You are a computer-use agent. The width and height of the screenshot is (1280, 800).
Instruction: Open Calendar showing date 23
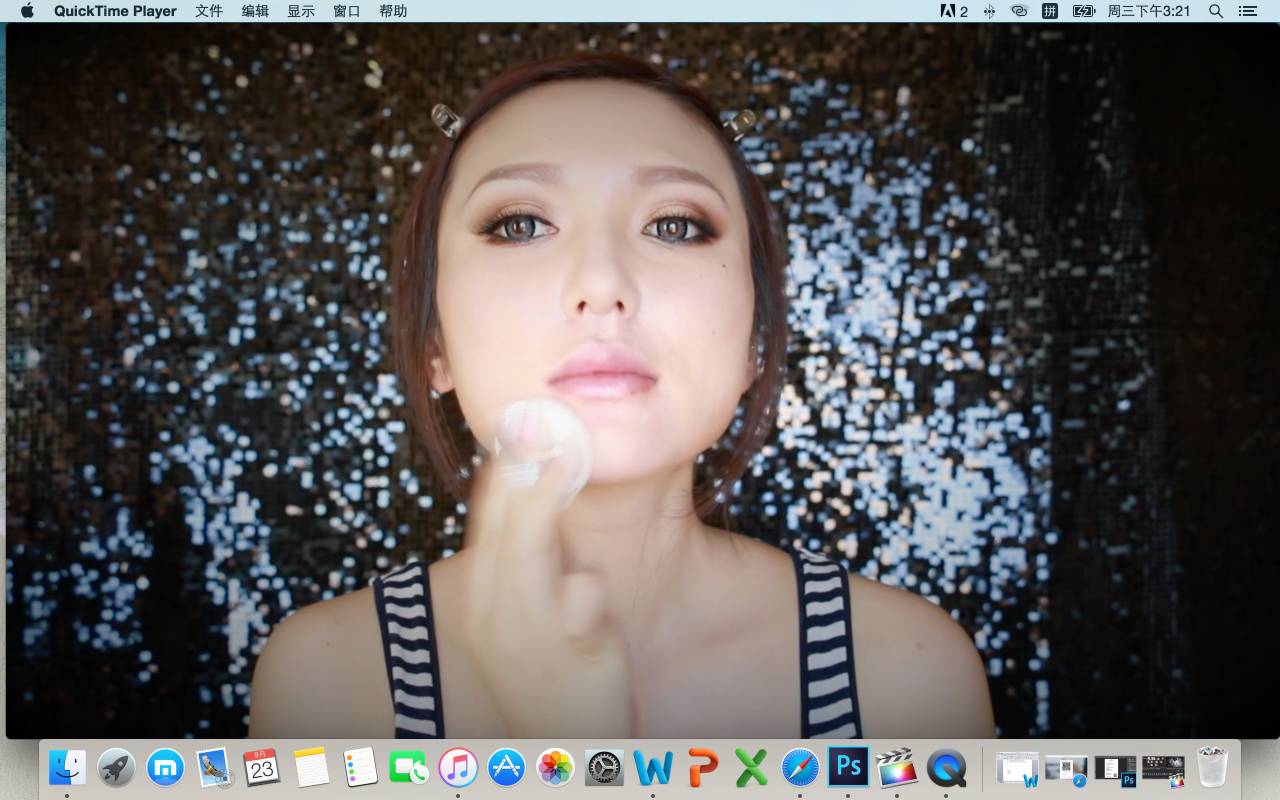[x=262, y=767]
